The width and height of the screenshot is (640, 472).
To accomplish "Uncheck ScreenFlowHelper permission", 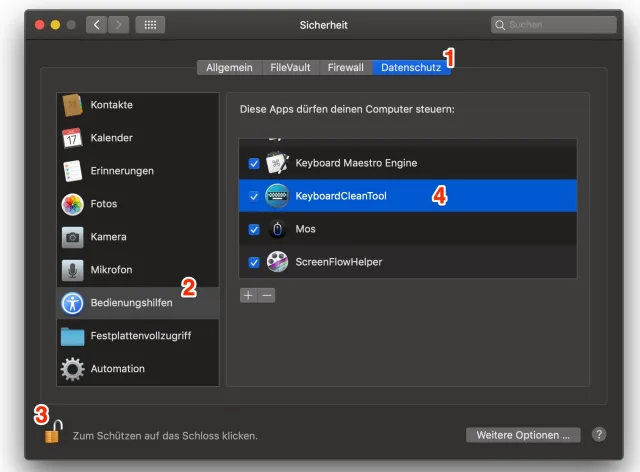I will (254, 262).
